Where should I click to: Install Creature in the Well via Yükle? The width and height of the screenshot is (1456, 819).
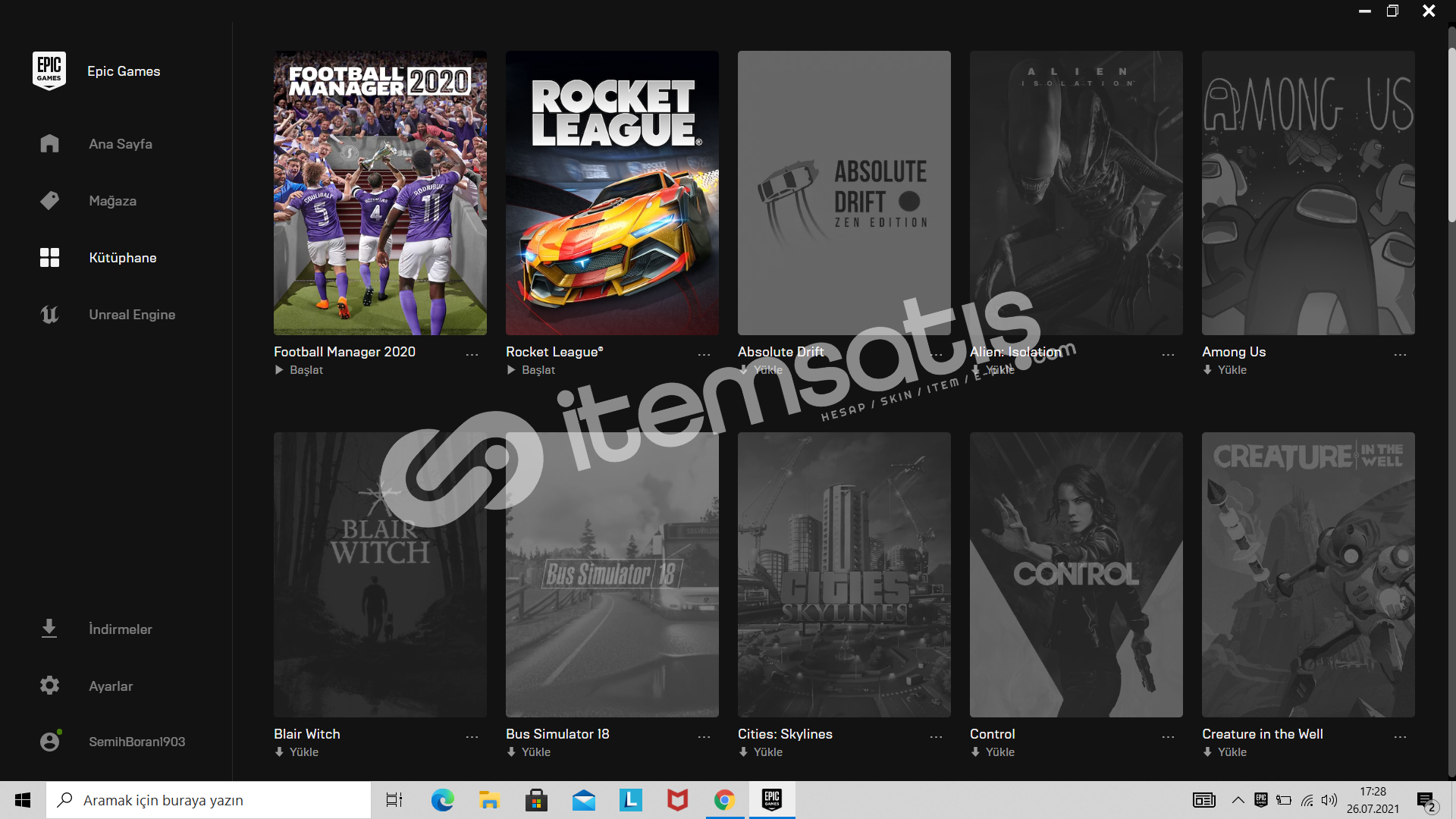[1225, 752]
